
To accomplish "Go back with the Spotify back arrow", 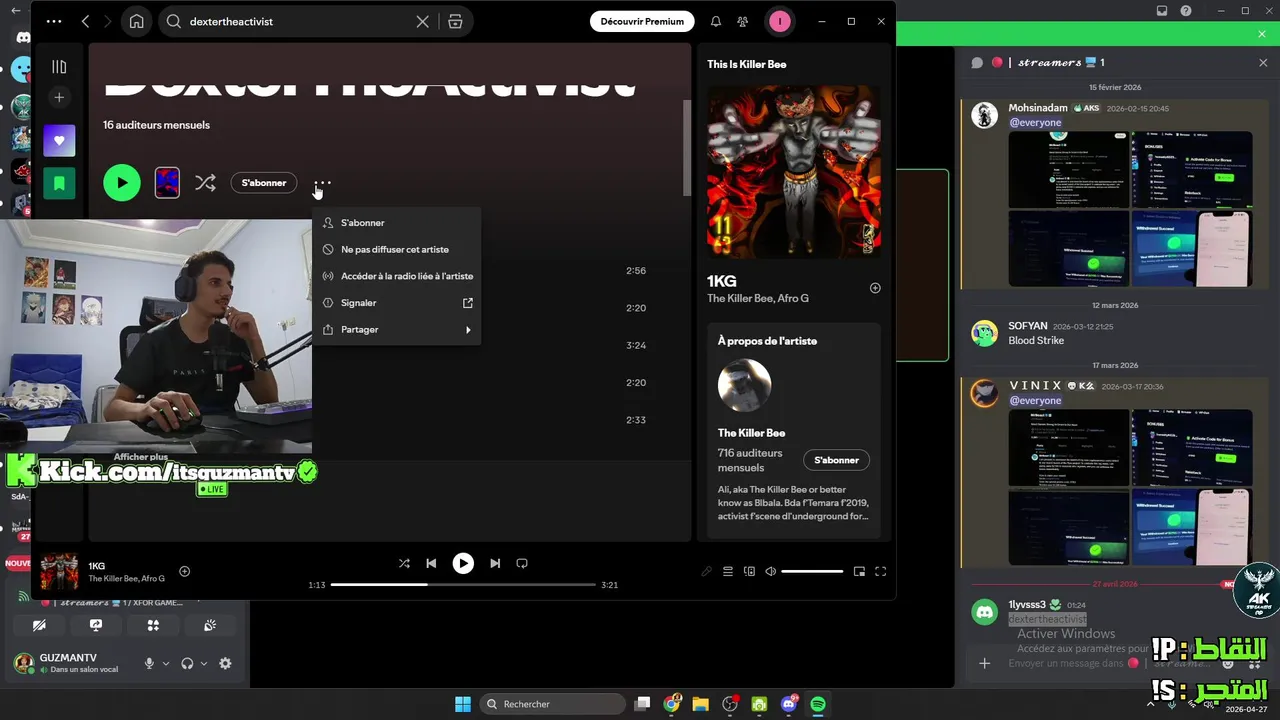I will point(86,21).
